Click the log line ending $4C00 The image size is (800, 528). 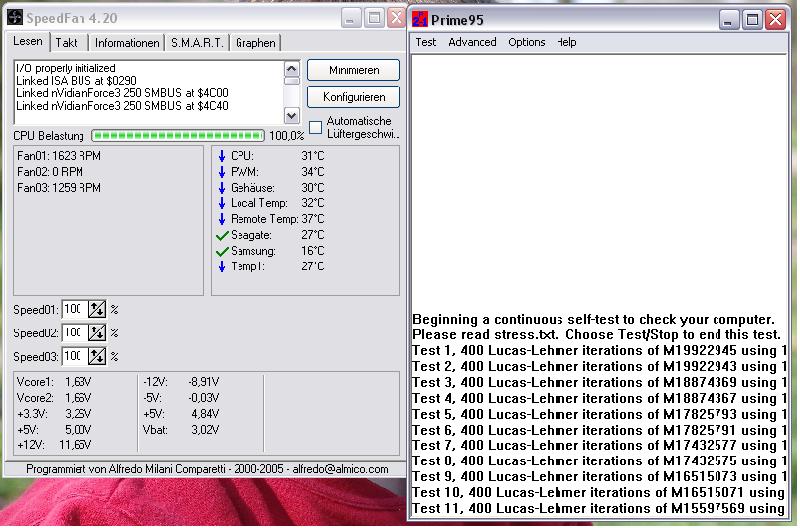(x=122, y=93)
